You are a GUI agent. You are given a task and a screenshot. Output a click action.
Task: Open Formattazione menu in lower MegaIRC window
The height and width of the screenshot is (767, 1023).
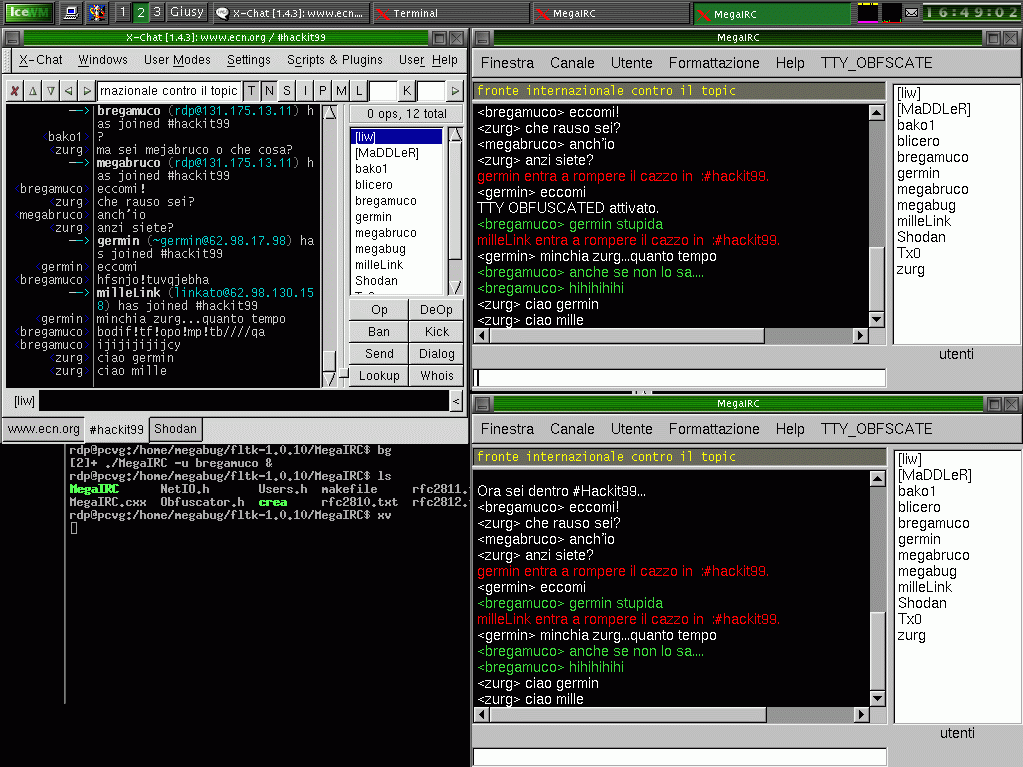[714, 429]
